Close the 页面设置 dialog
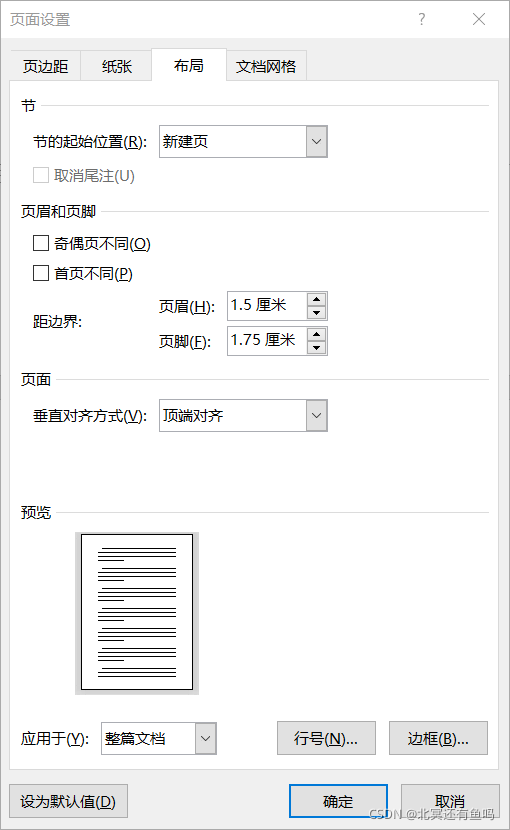This screenshot has width=510, height=830. (x=479, y=20)
